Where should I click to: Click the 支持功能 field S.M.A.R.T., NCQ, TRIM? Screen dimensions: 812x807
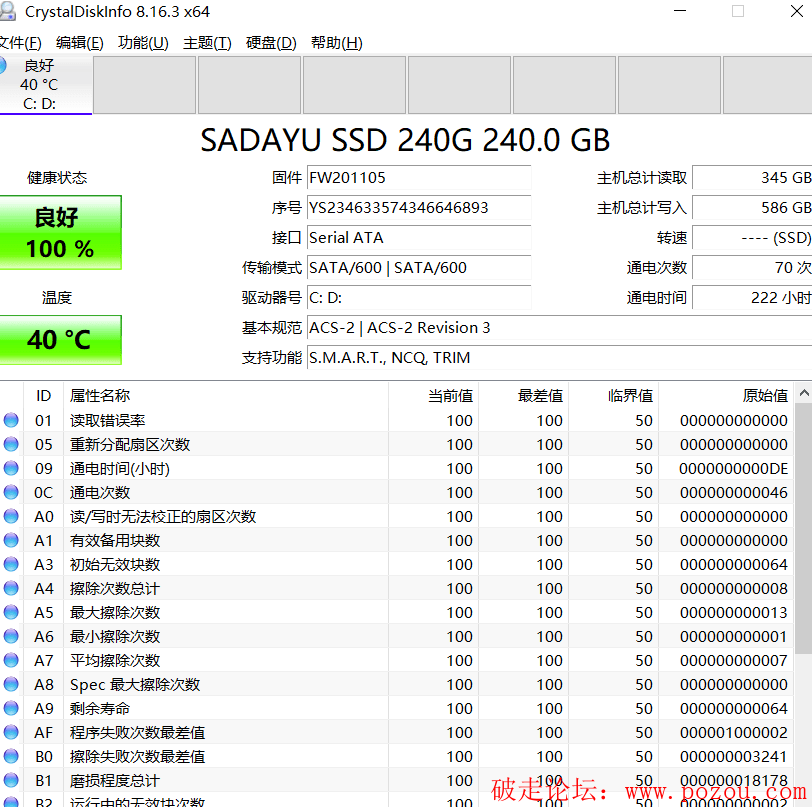[x=559, y=358]
